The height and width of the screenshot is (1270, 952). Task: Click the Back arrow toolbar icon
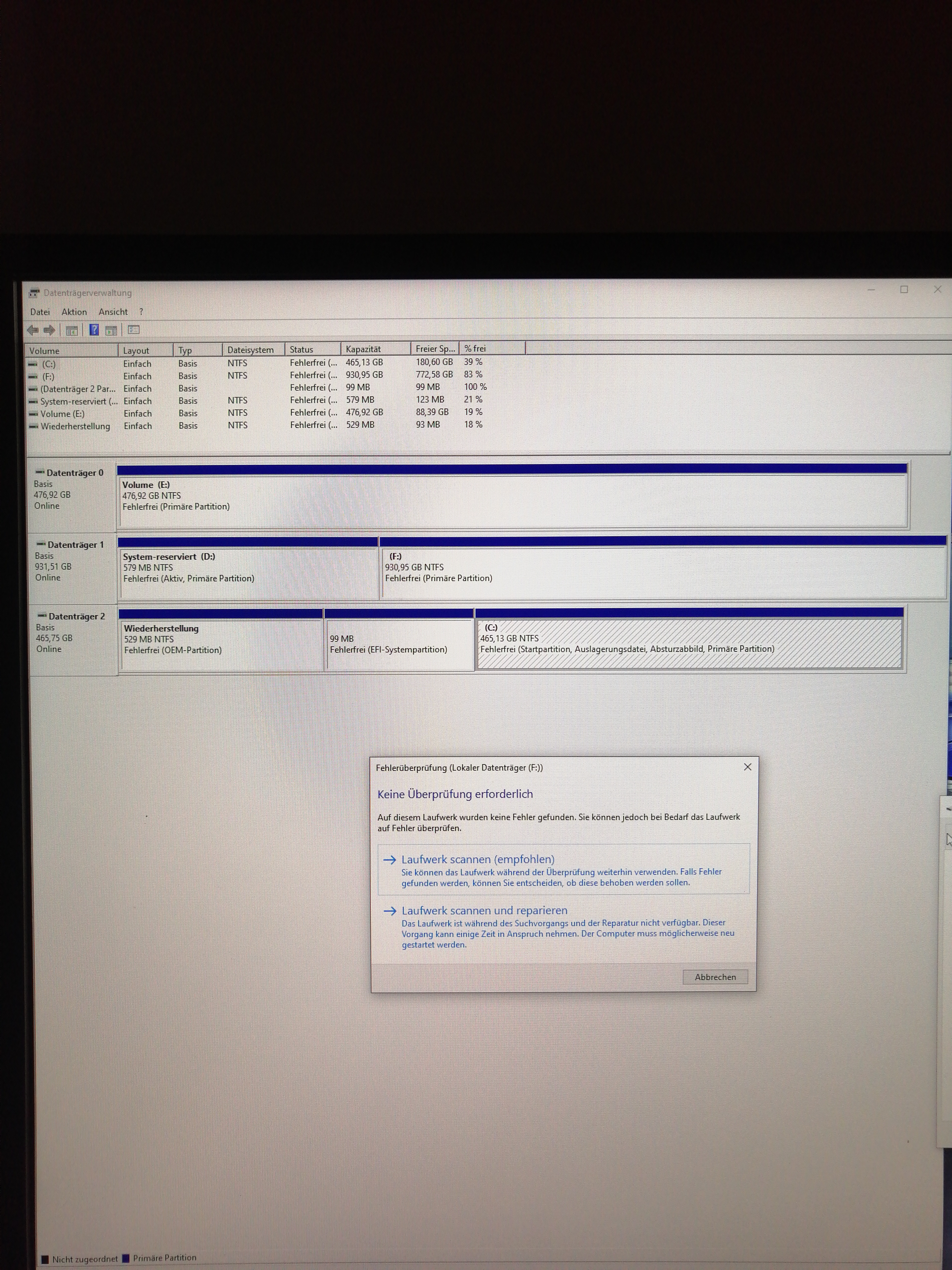point(33,330)
